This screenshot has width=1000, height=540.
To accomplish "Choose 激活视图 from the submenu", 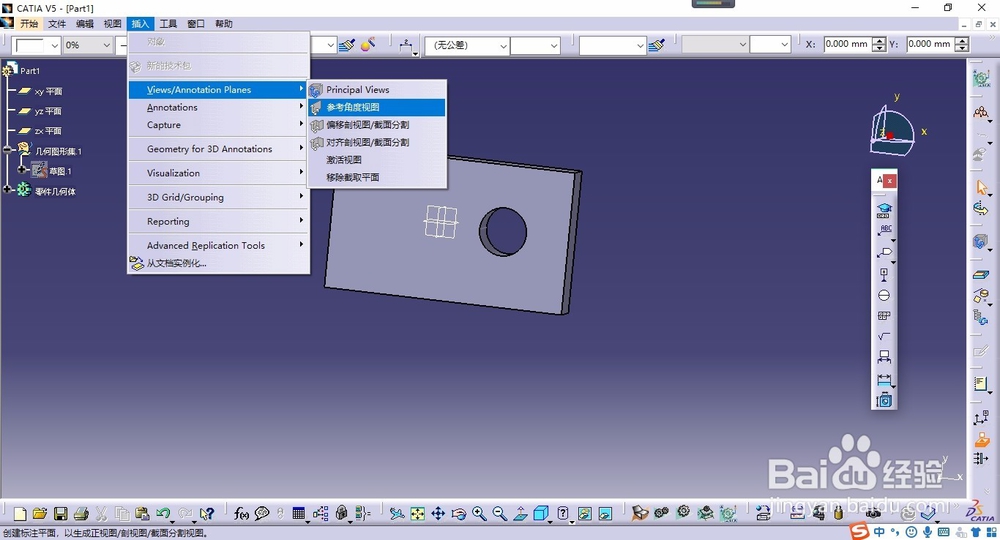I will tap(377, 160).
